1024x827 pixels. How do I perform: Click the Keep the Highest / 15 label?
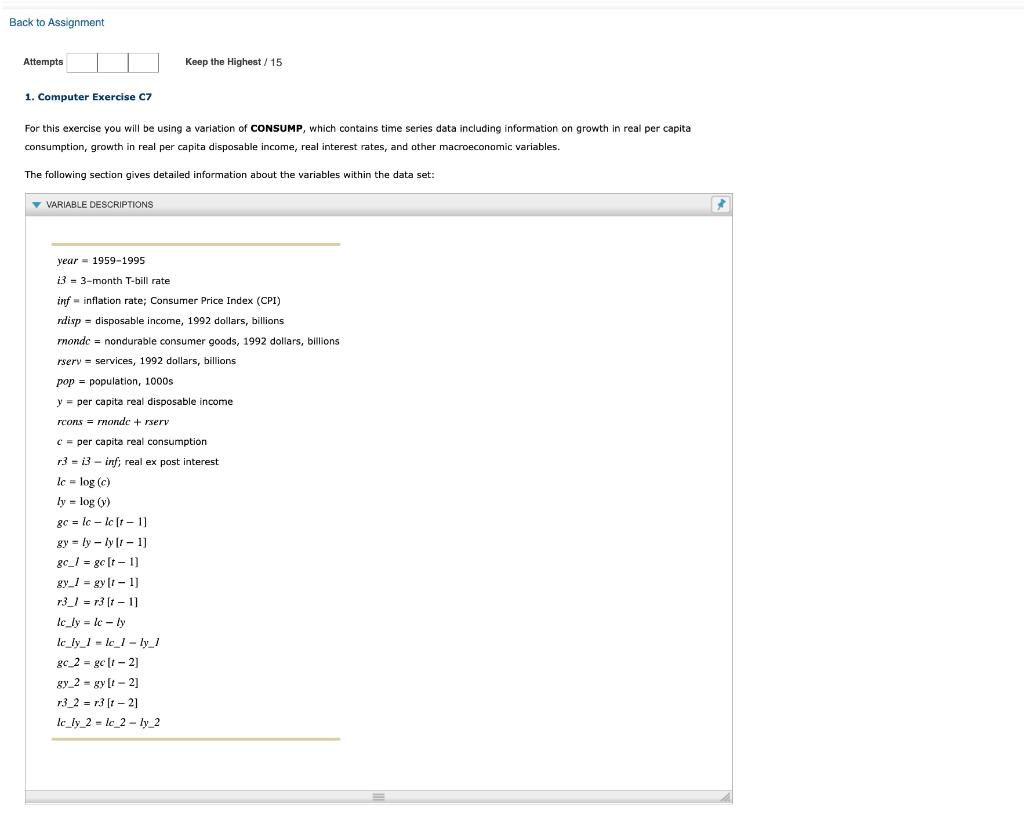click(232, 61)
